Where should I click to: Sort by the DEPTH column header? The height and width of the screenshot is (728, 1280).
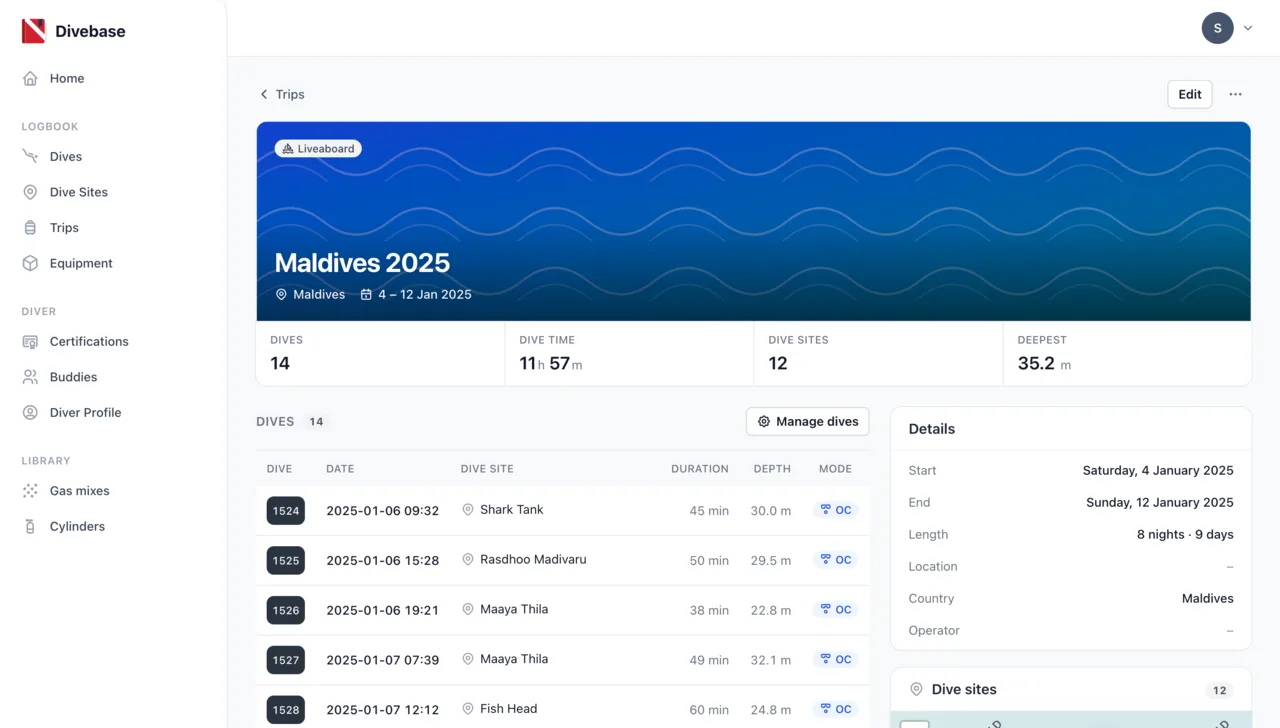[772, 469]
